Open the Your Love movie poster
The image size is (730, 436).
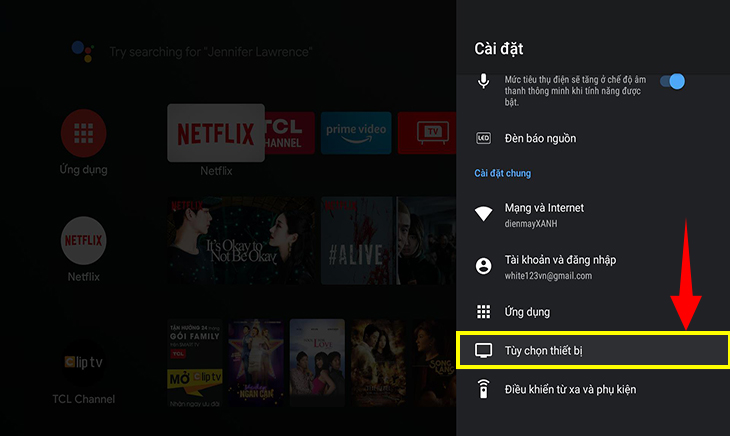[x=317, y=363]
